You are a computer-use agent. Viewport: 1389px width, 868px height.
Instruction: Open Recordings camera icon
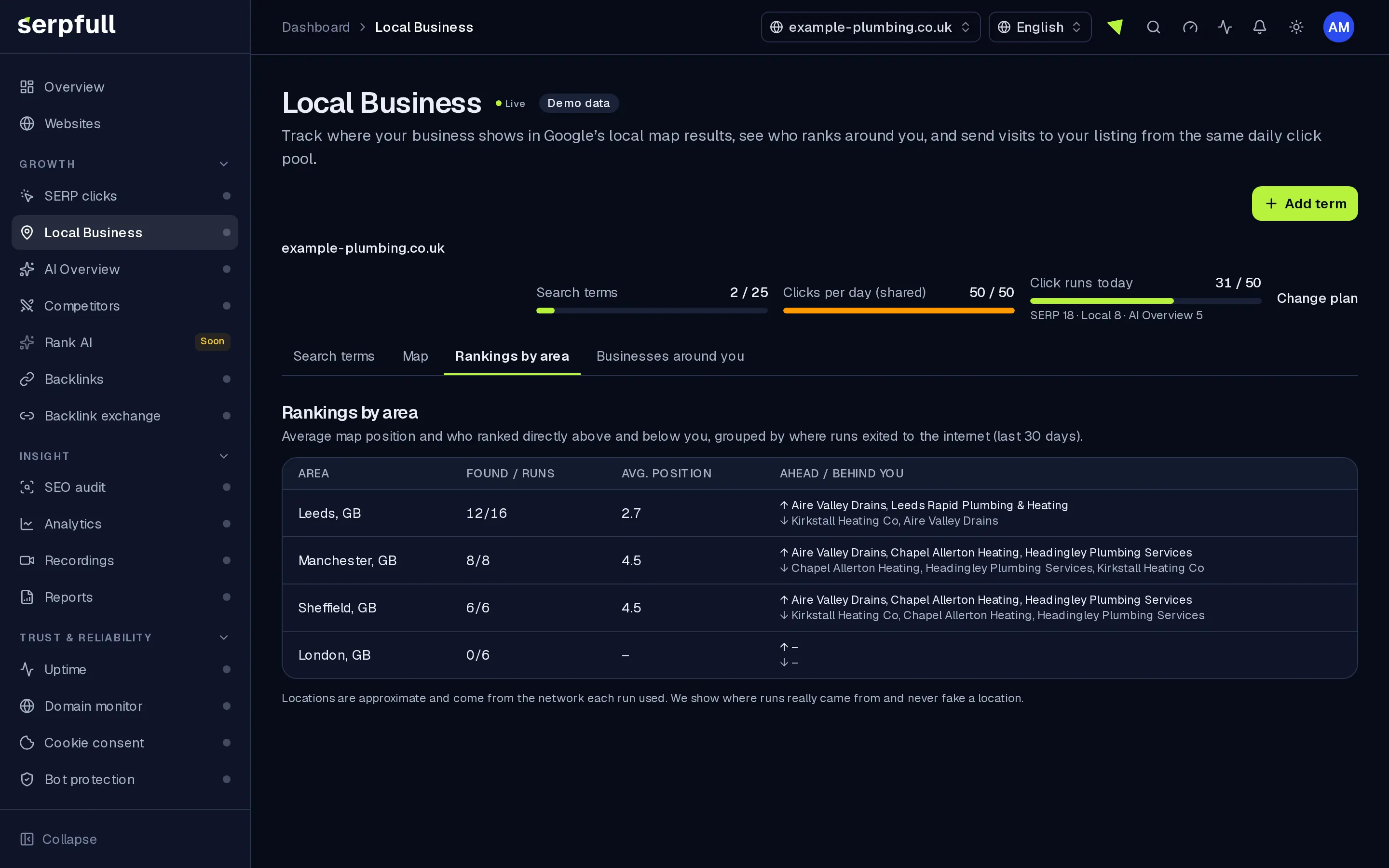[27, 560]
